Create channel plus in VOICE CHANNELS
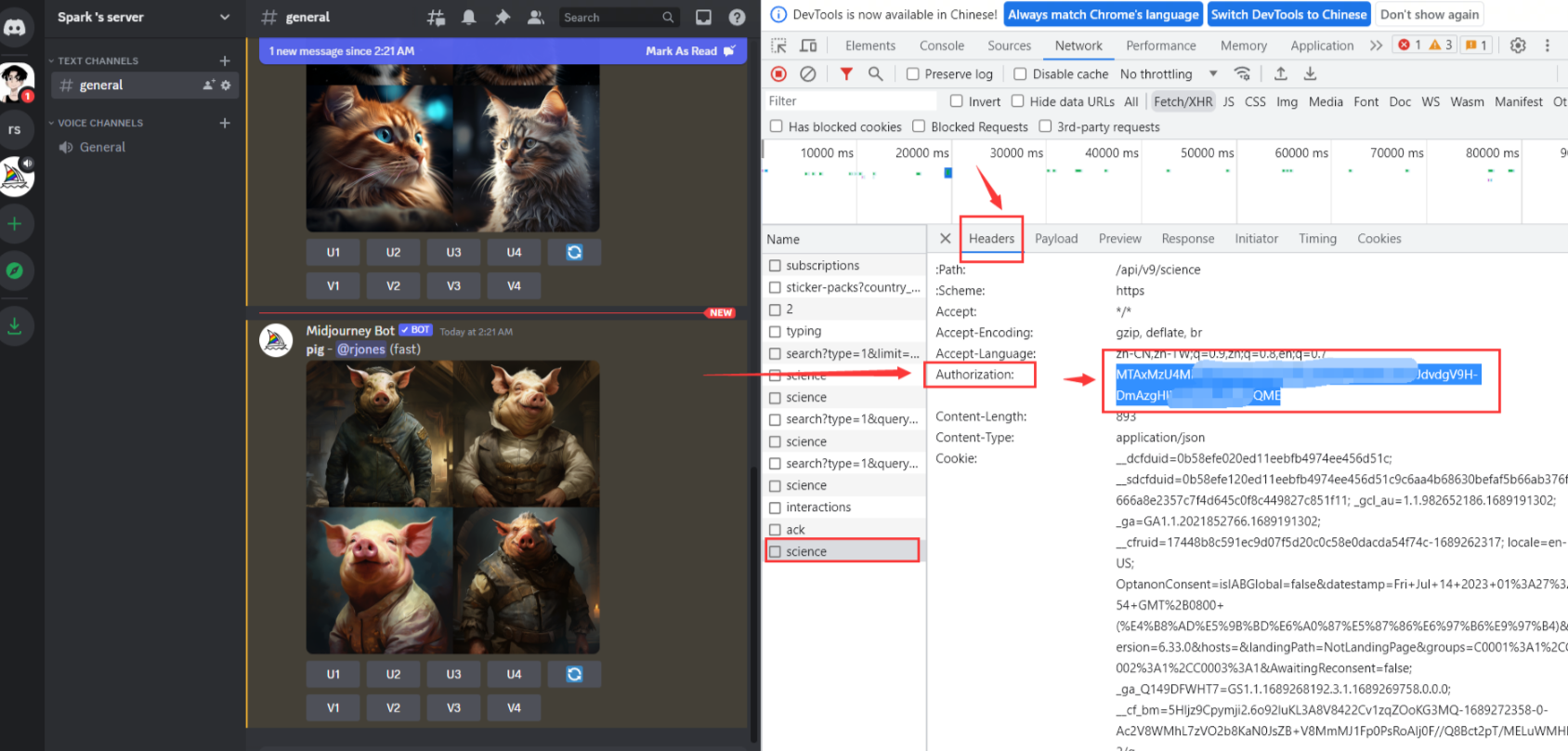This screenshot has height=751, width=1568. click(x=225, y=123)
